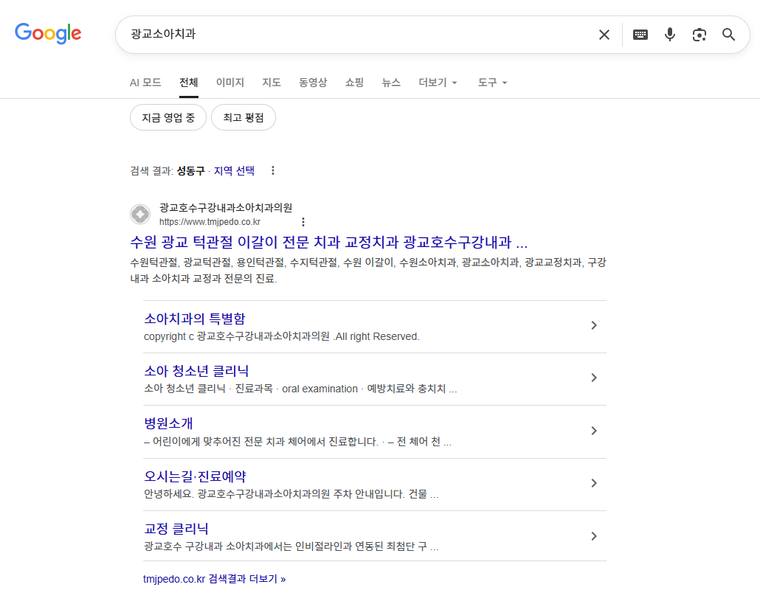The image size is (760, 604).
Task: Switch to AI 모드 tab
Action: click(145, 82)
